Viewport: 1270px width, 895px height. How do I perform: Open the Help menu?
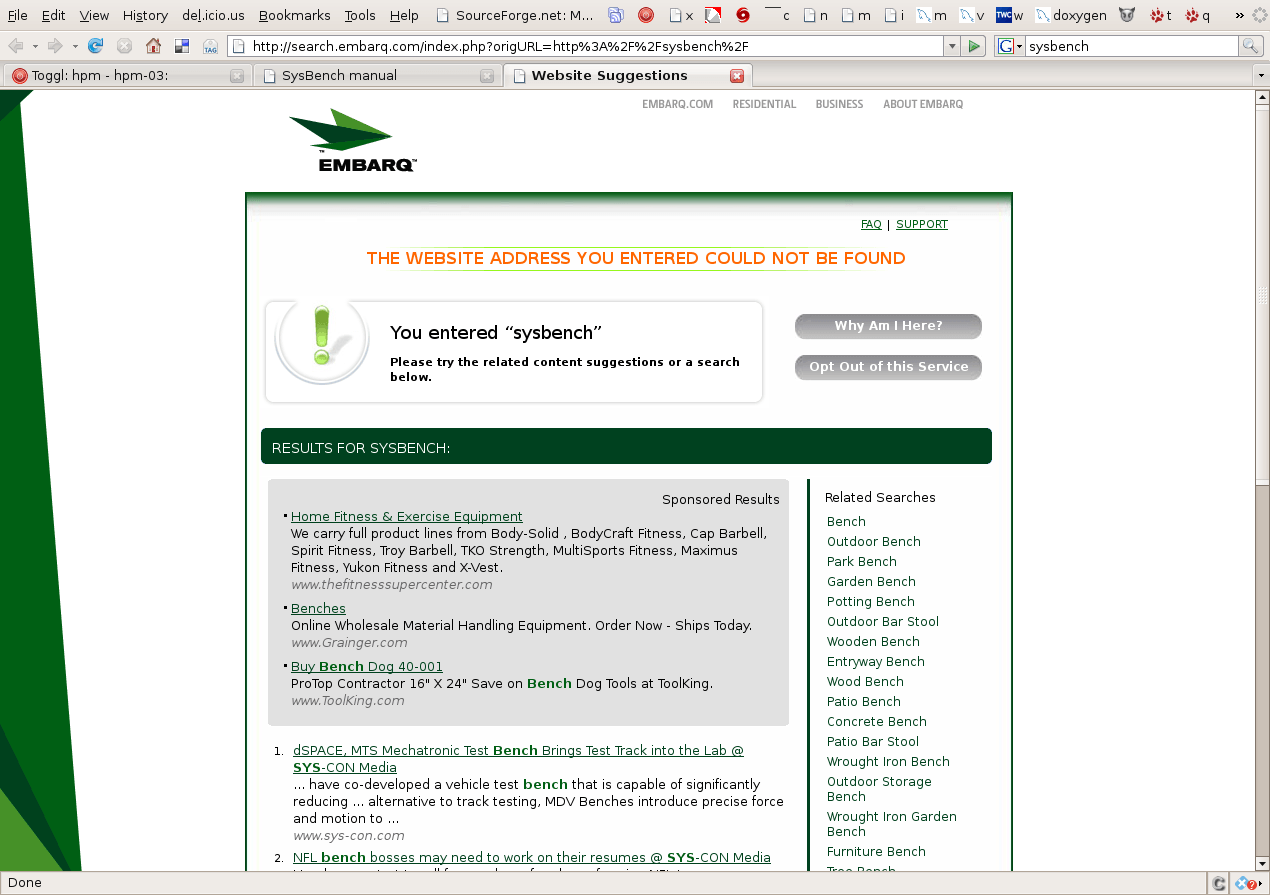click(x=404, y=15)
